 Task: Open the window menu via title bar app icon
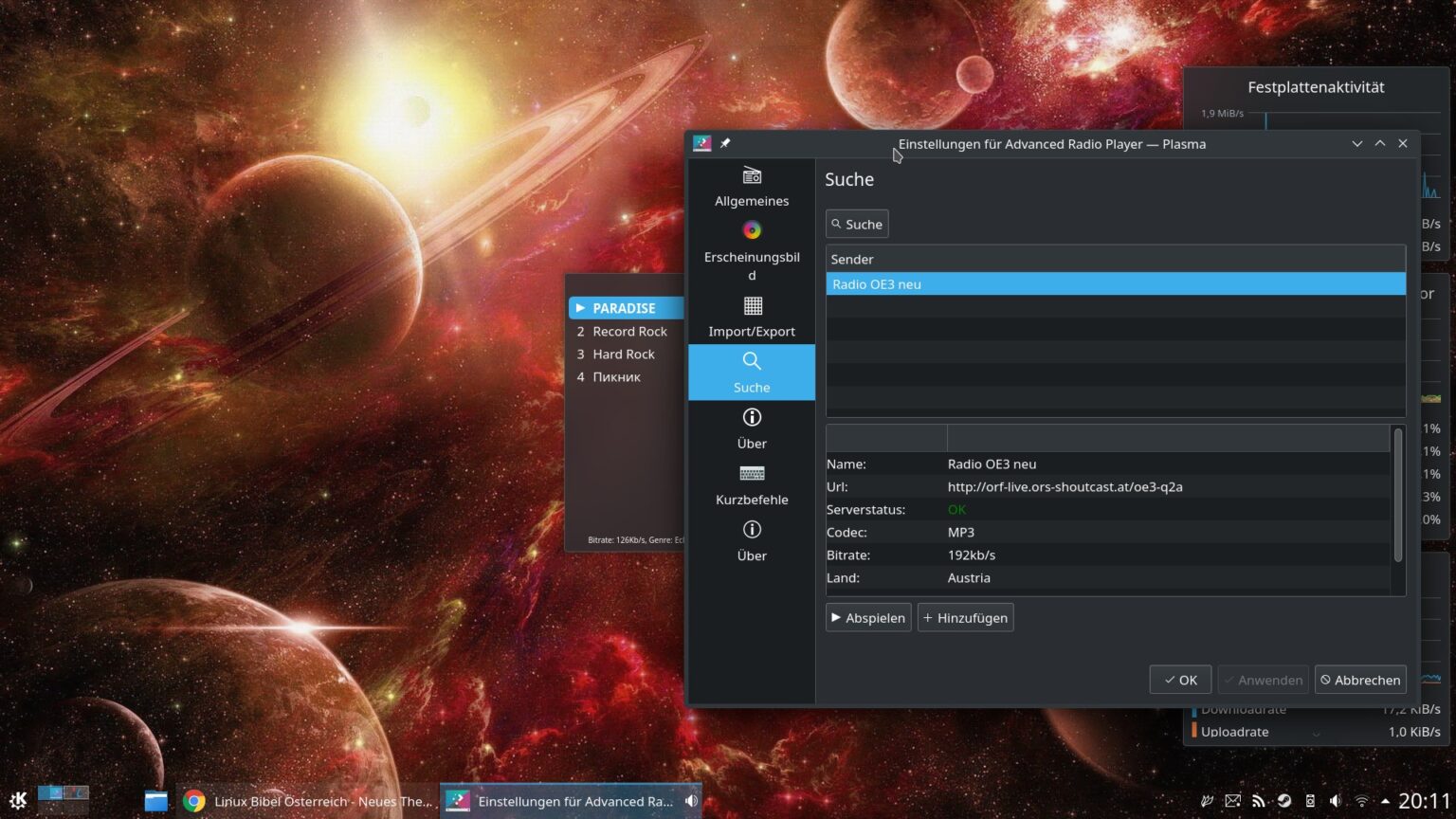[701, 143]
